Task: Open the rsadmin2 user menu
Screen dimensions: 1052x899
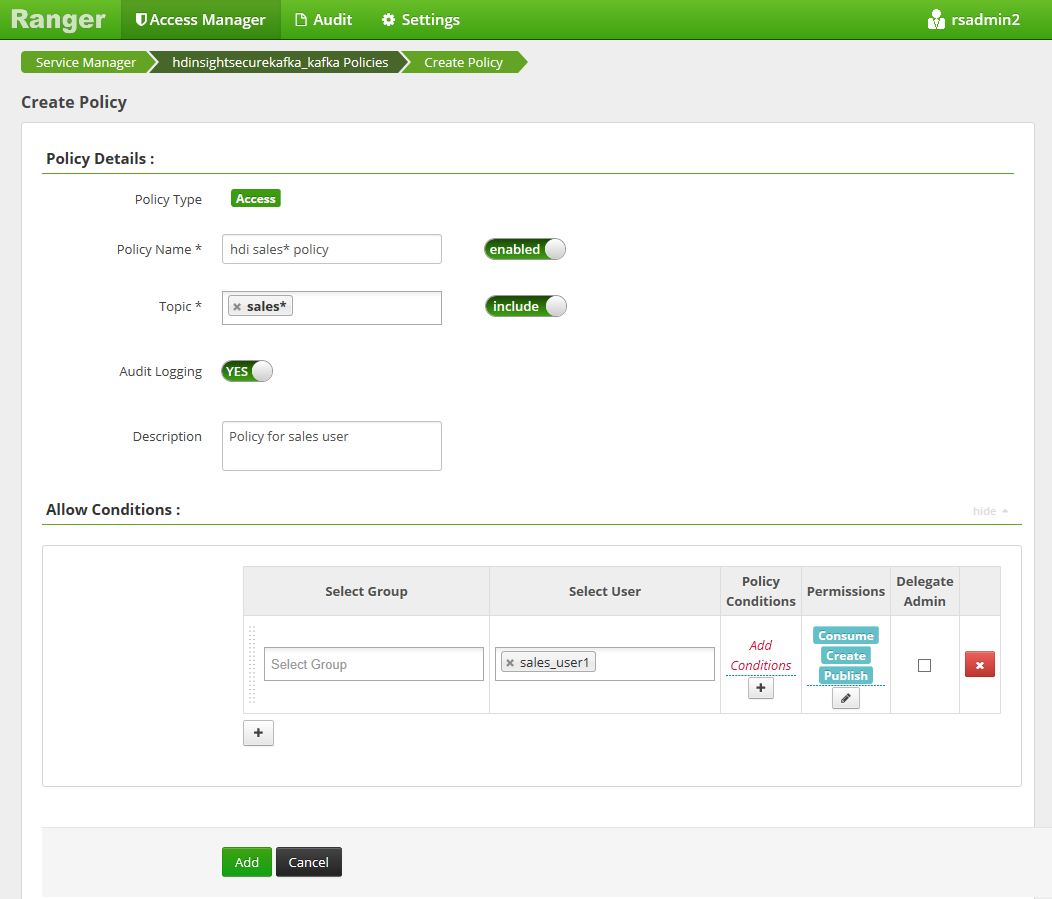Action: coord(974,19)
